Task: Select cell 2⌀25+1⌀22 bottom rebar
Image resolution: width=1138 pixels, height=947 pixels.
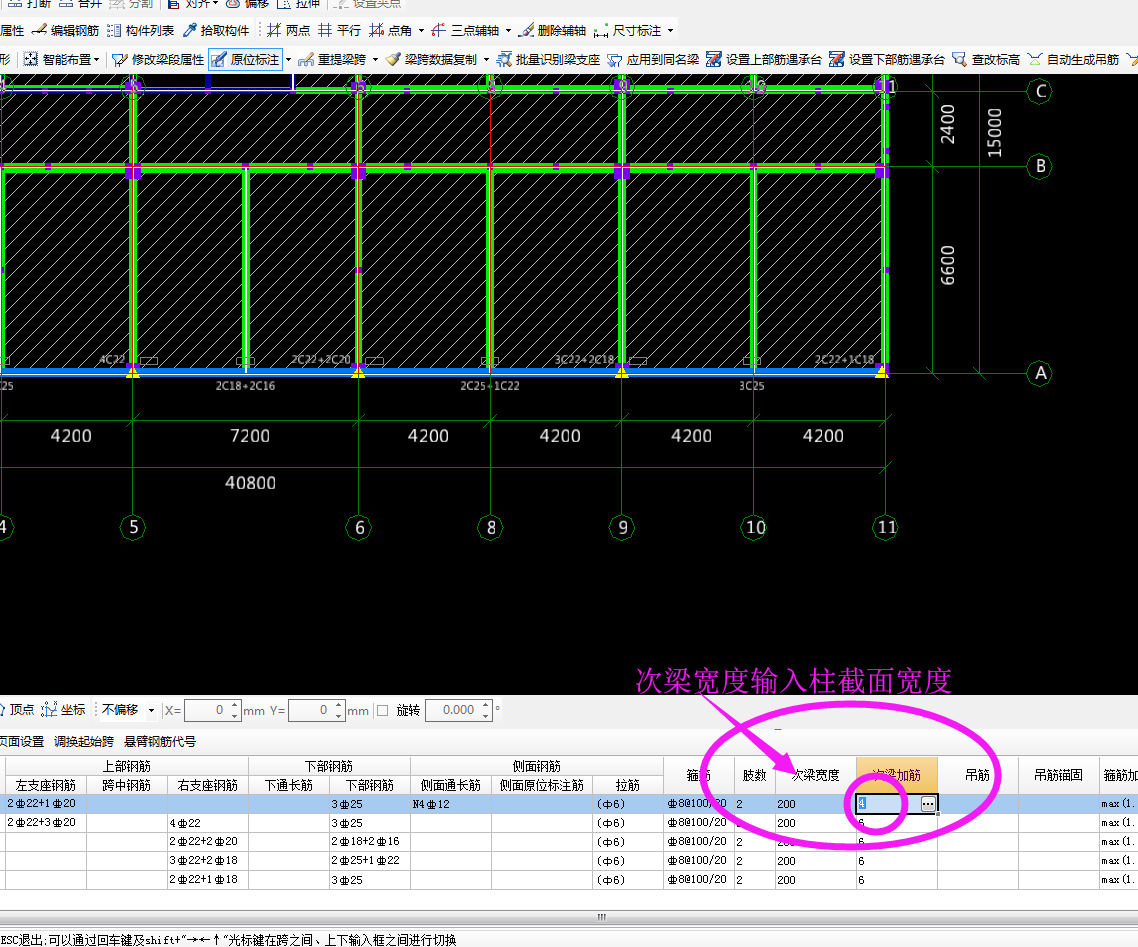Action: click(x=369, y=860)
